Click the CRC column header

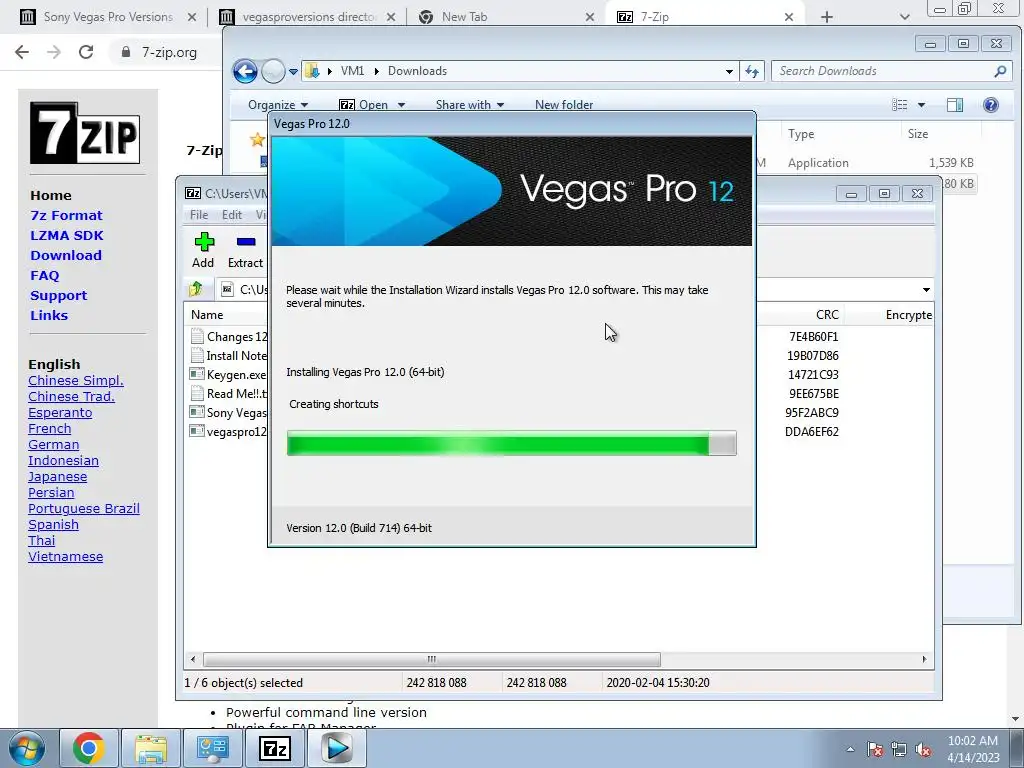(827, 315)
